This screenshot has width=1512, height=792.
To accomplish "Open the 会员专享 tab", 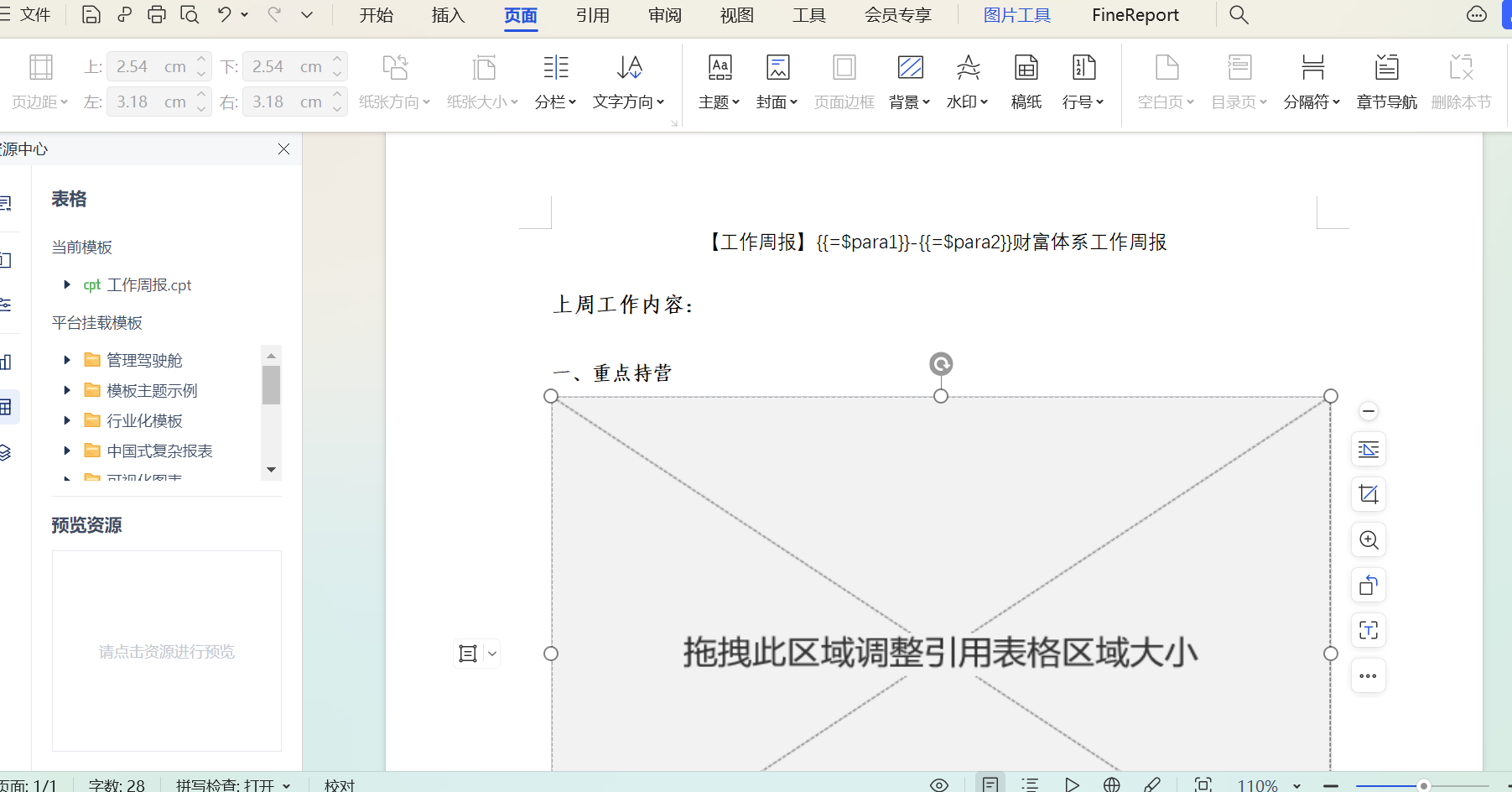I will pyautogui.click(x=897, y=15).
